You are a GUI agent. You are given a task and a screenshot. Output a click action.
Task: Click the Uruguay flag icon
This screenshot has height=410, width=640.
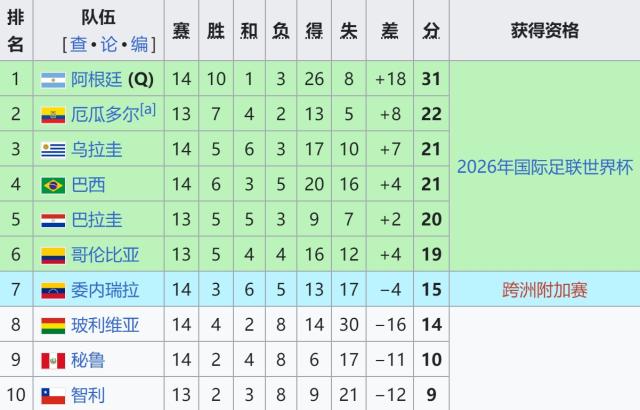tap(53, 150)
